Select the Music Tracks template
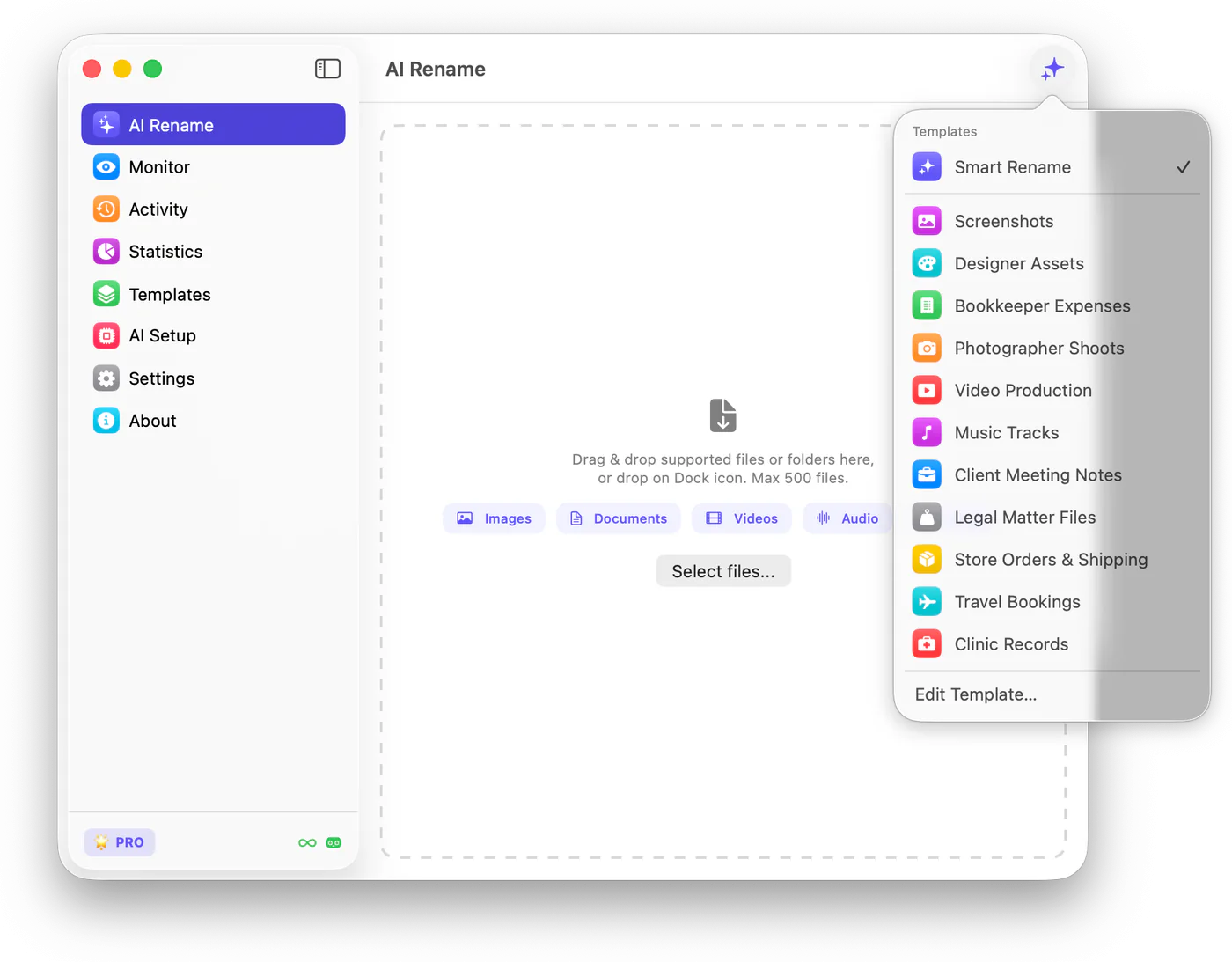1232x962 pixels. [1052, 432]
